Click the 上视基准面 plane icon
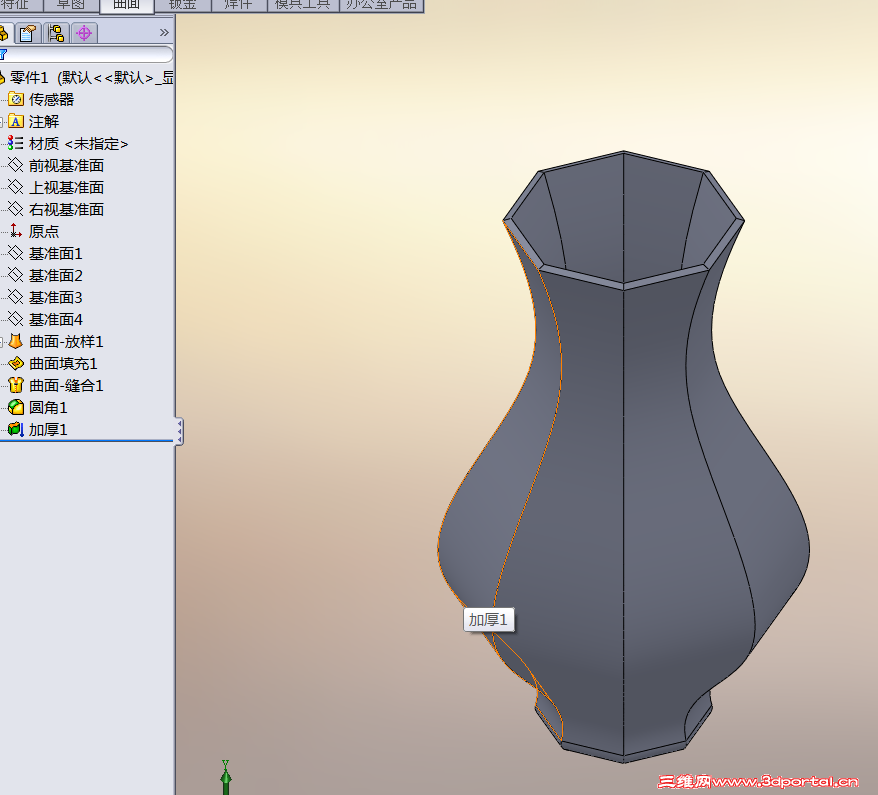Screen dimensions: 878x795 [16, 187]
